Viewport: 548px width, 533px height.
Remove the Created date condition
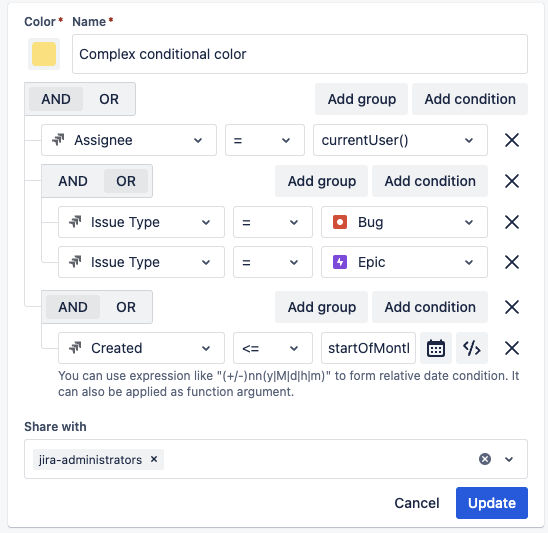[x=512, y=348]
